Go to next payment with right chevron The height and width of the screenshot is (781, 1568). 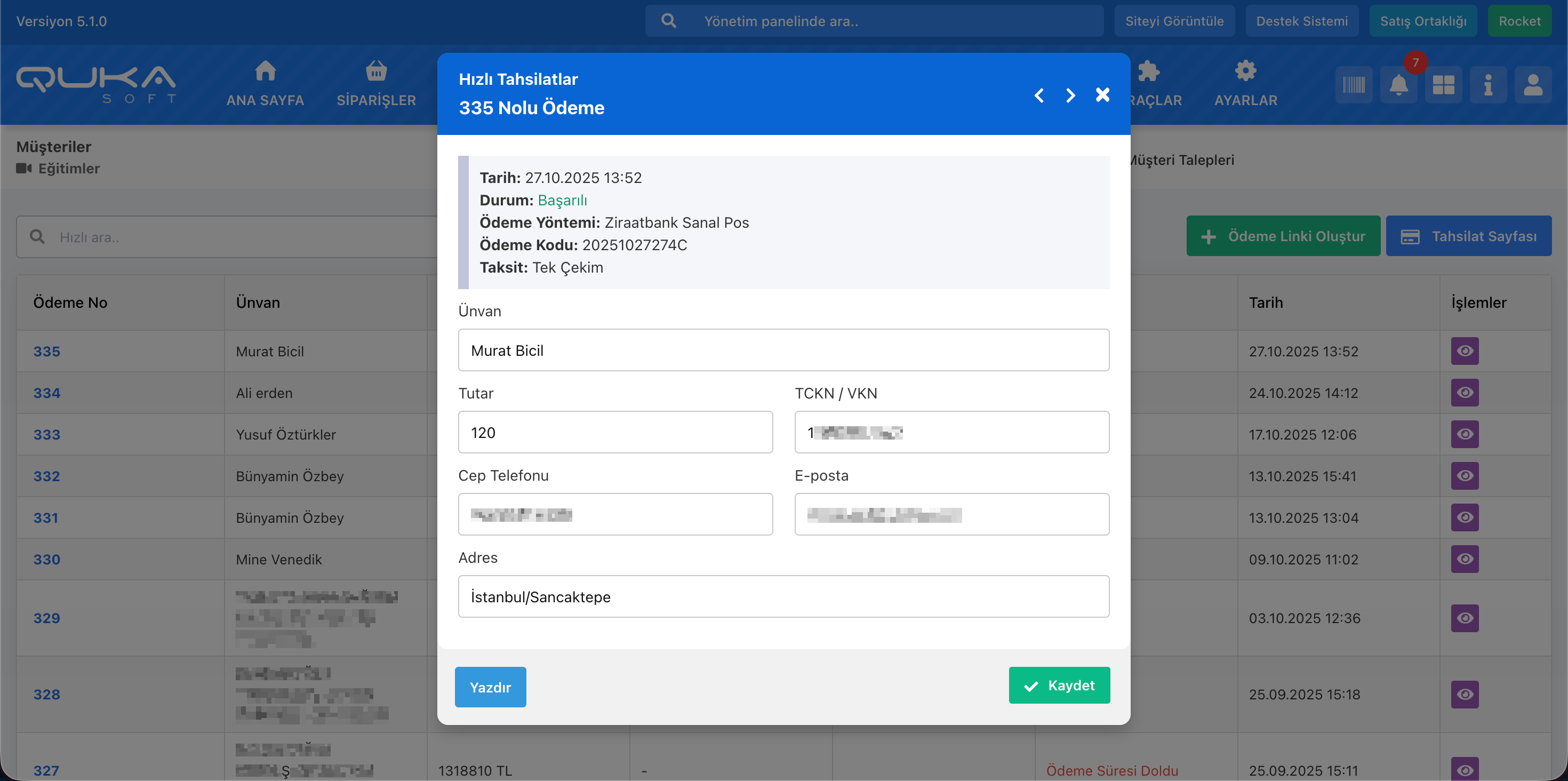pyautogui.click(x=1070, y=95)
